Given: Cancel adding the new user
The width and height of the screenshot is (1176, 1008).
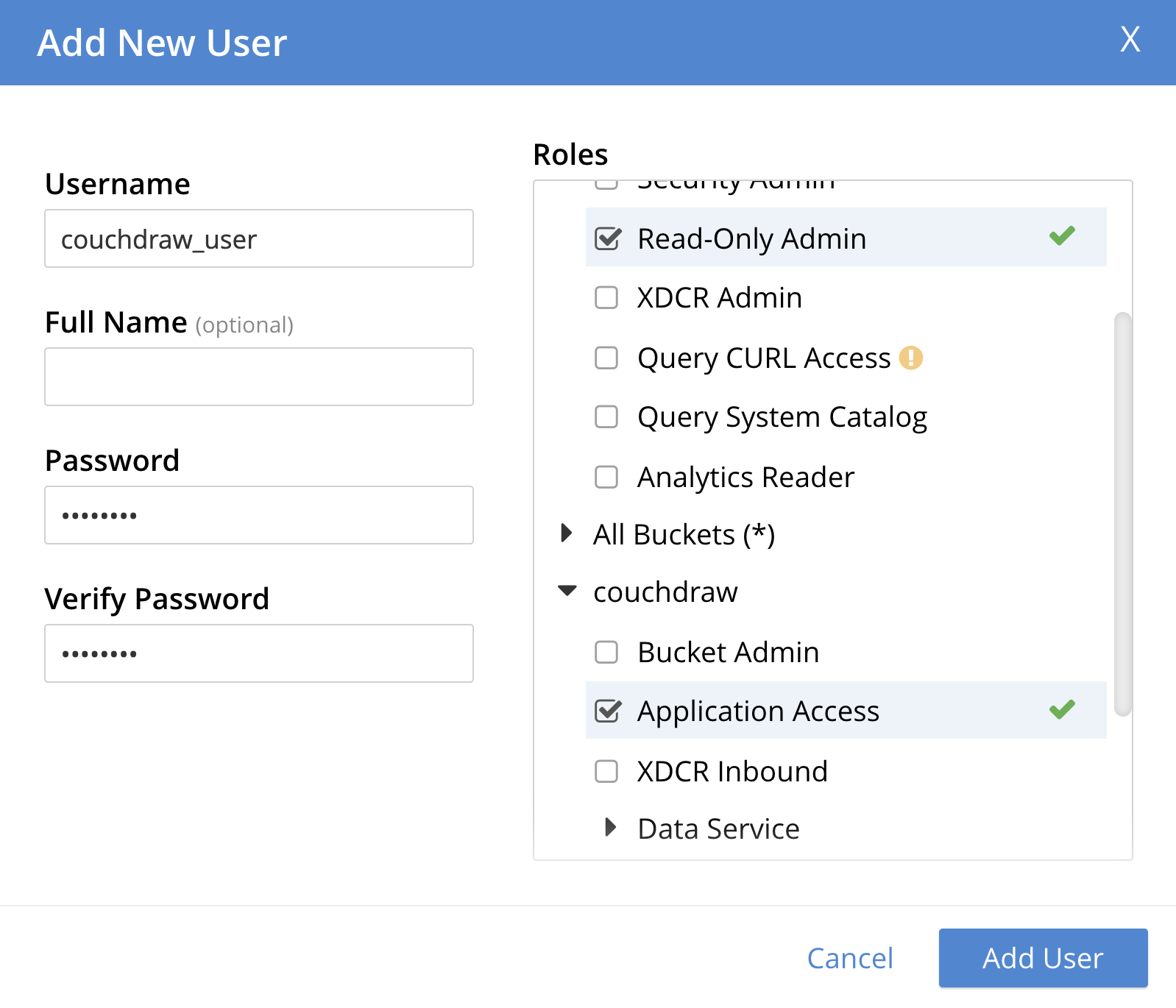Looking at the screenshot, I should (x=850, y=958).
